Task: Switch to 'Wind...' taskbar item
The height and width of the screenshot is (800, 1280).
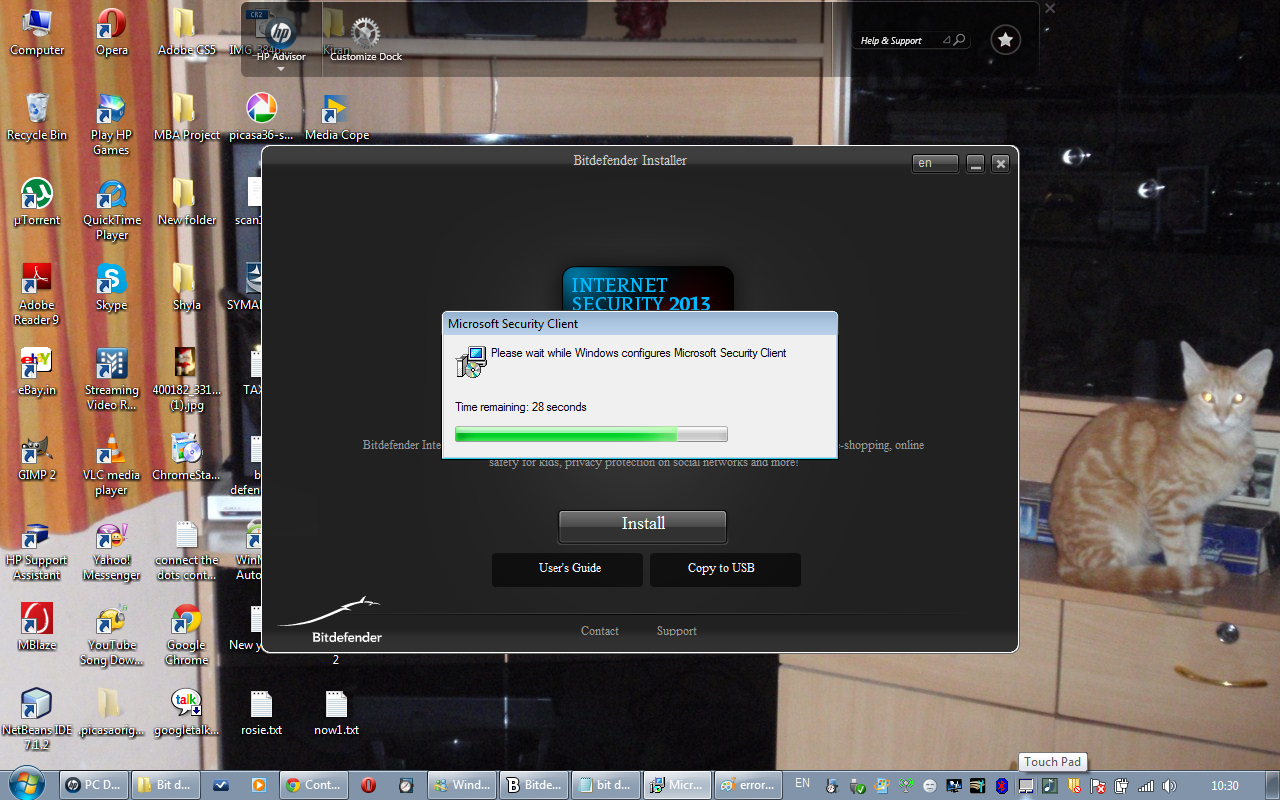Action: (460, 785)
